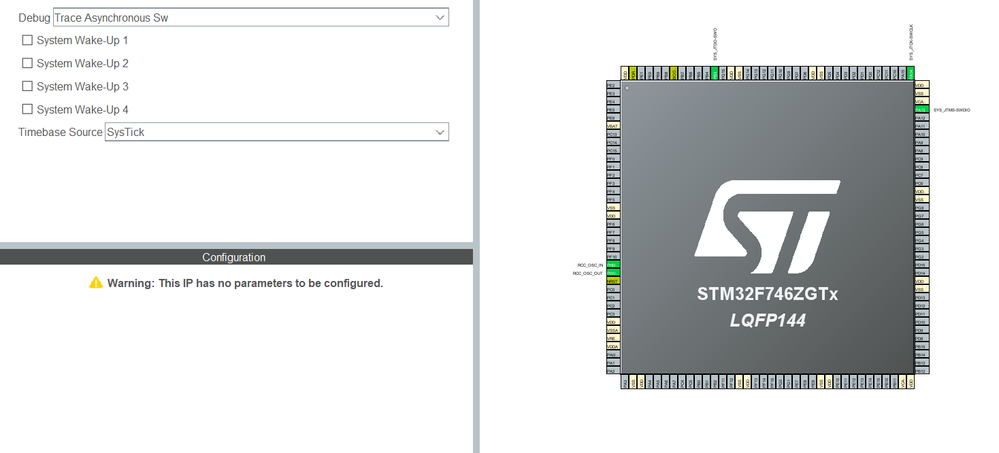Viewport: 999px width, 453px height.
Task: Select pin PE3 on the chip
Action: coord(614,93)
